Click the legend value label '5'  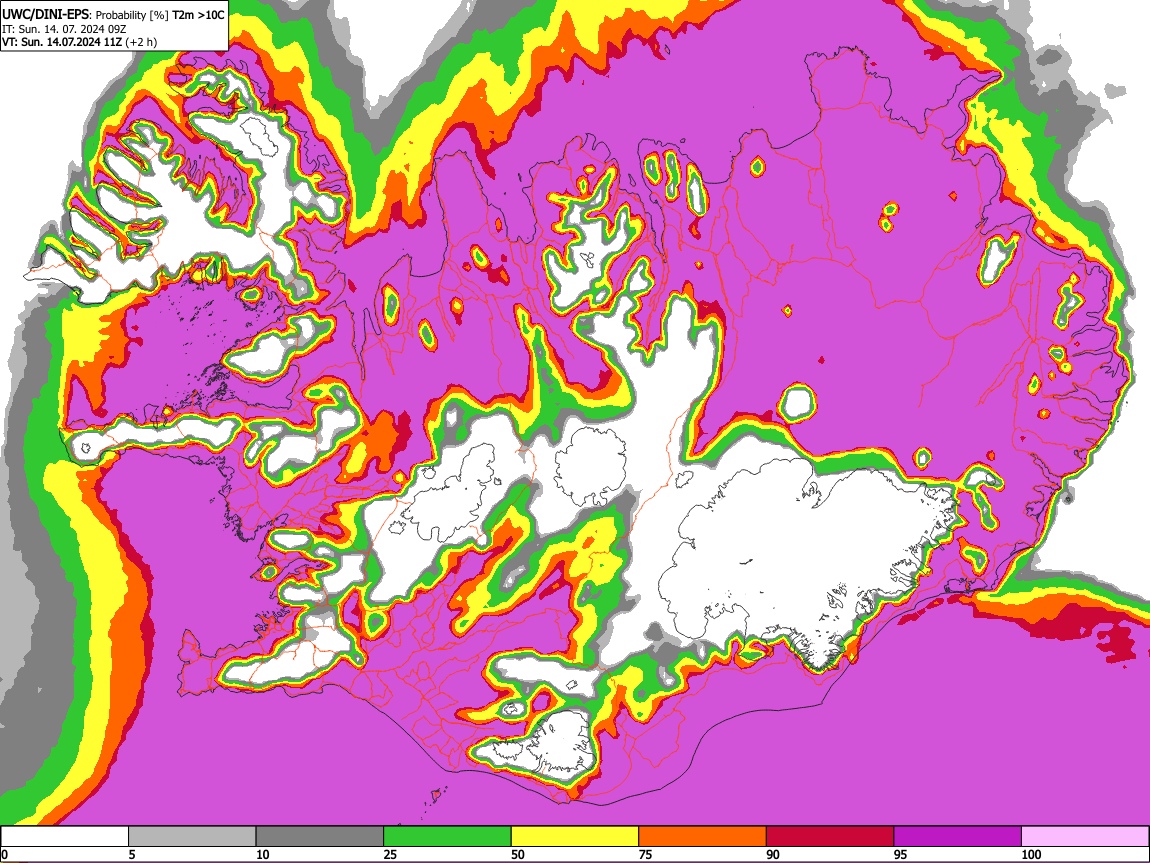(132, 854)
